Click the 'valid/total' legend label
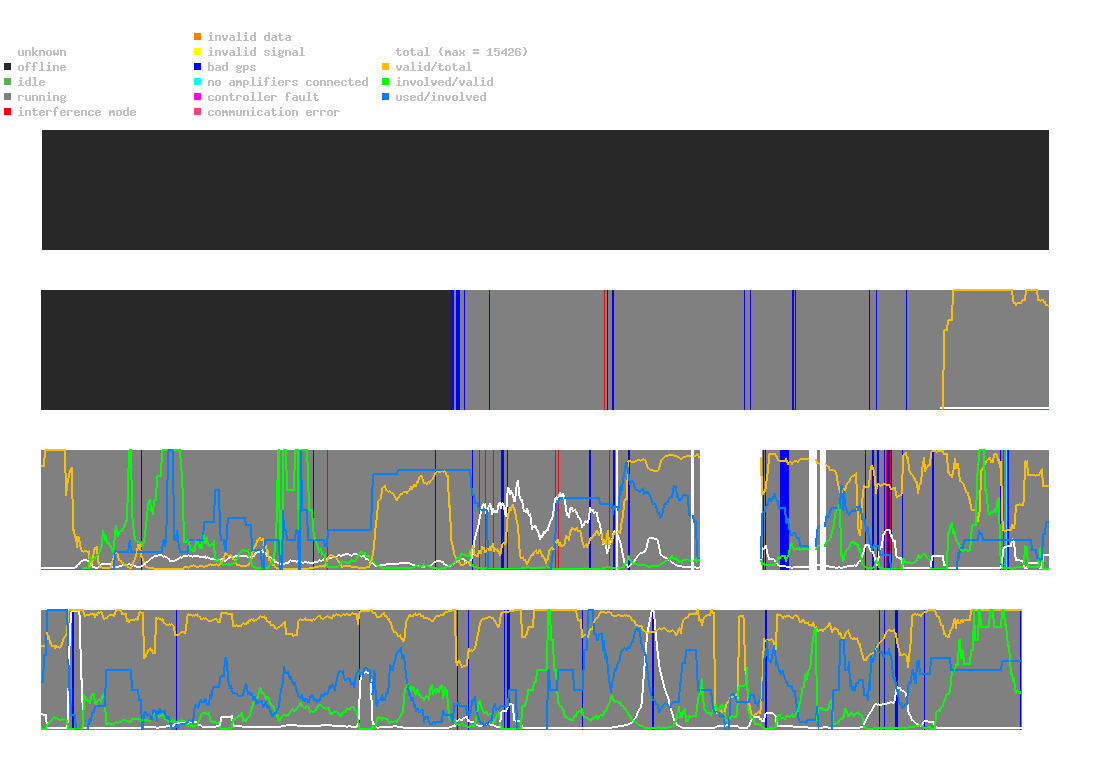This screenshot has width=1095, height=764. coord(434,67)
